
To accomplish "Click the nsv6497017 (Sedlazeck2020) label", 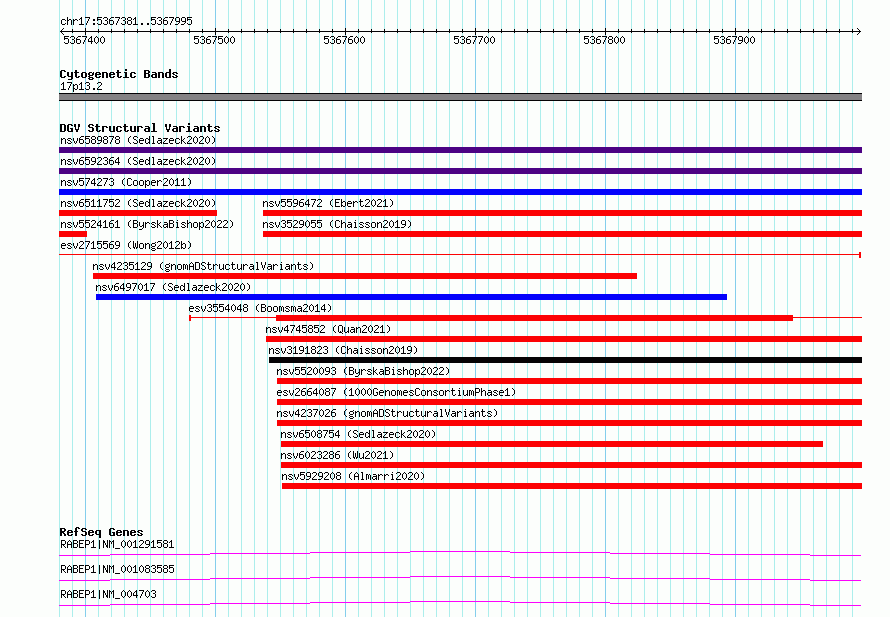I will point(173,287).
